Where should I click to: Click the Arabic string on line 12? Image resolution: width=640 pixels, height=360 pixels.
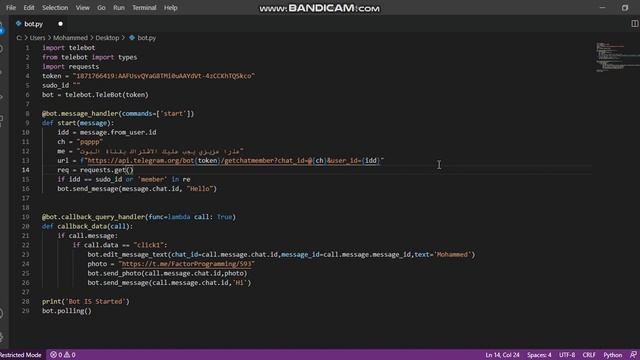coord(160,151)
